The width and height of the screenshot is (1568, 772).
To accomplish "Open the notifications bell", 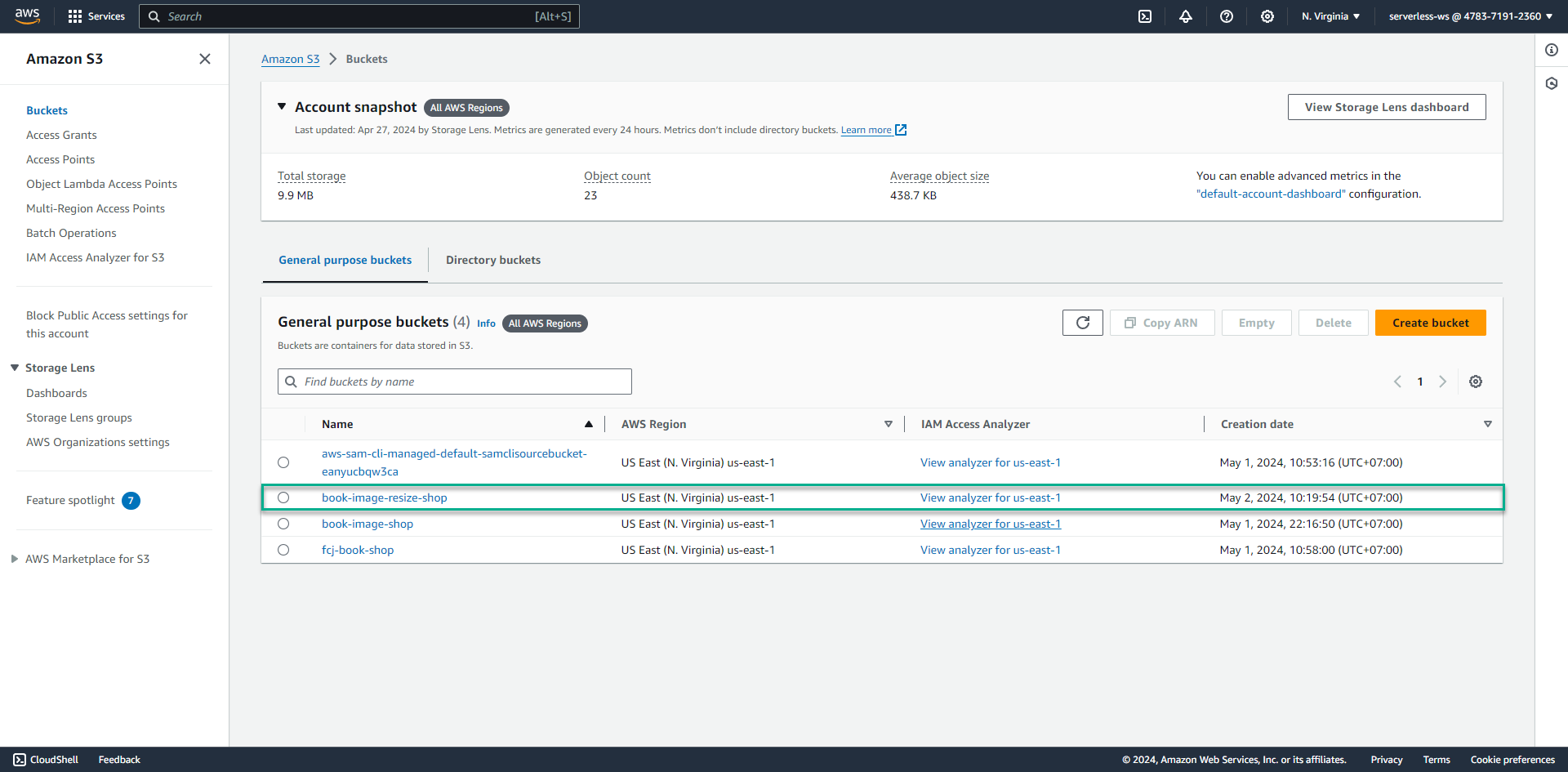I will coord(1186,16).
